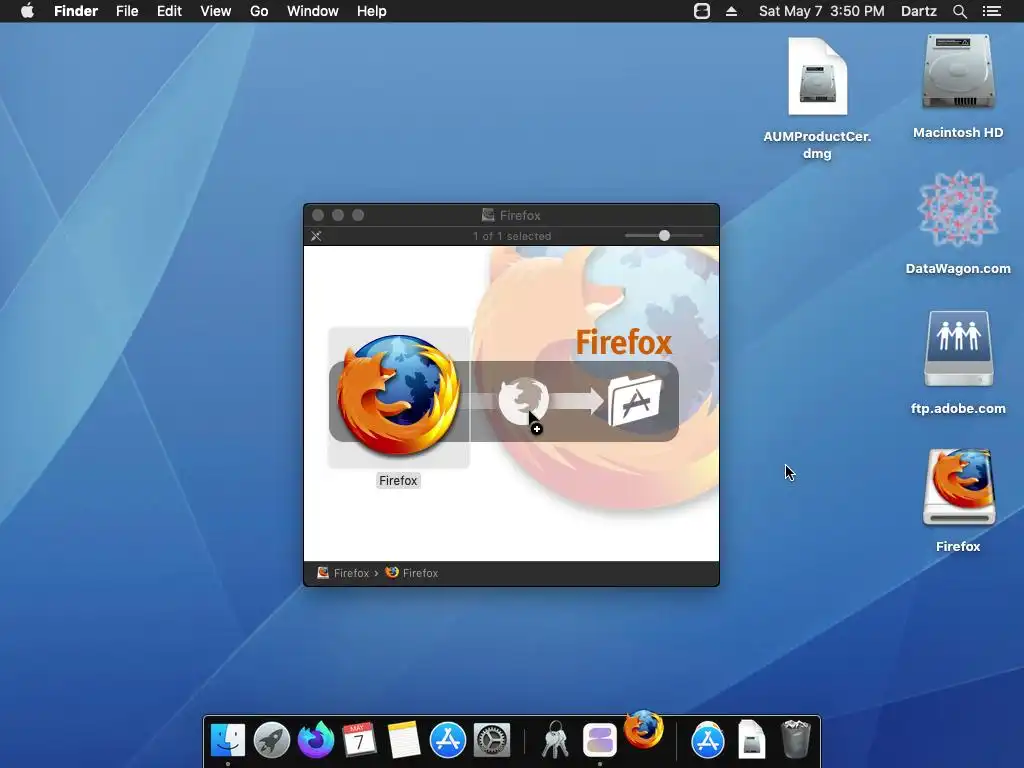Open Finder from the Dock

[228, 740]
